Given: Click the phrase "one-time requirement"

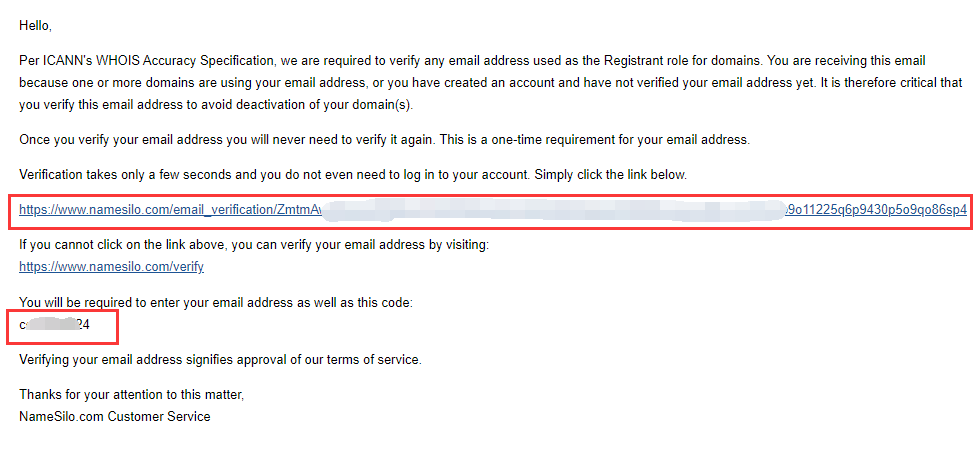Looking at the screenshot, I should coord(556,139).
